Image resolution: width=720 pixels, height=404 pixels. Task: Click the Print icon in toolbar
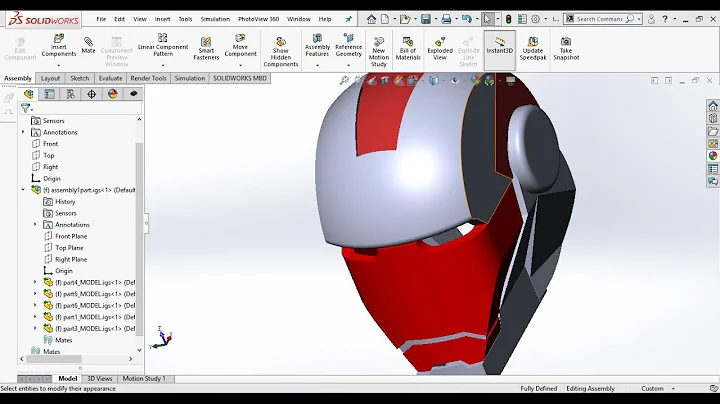446,19
